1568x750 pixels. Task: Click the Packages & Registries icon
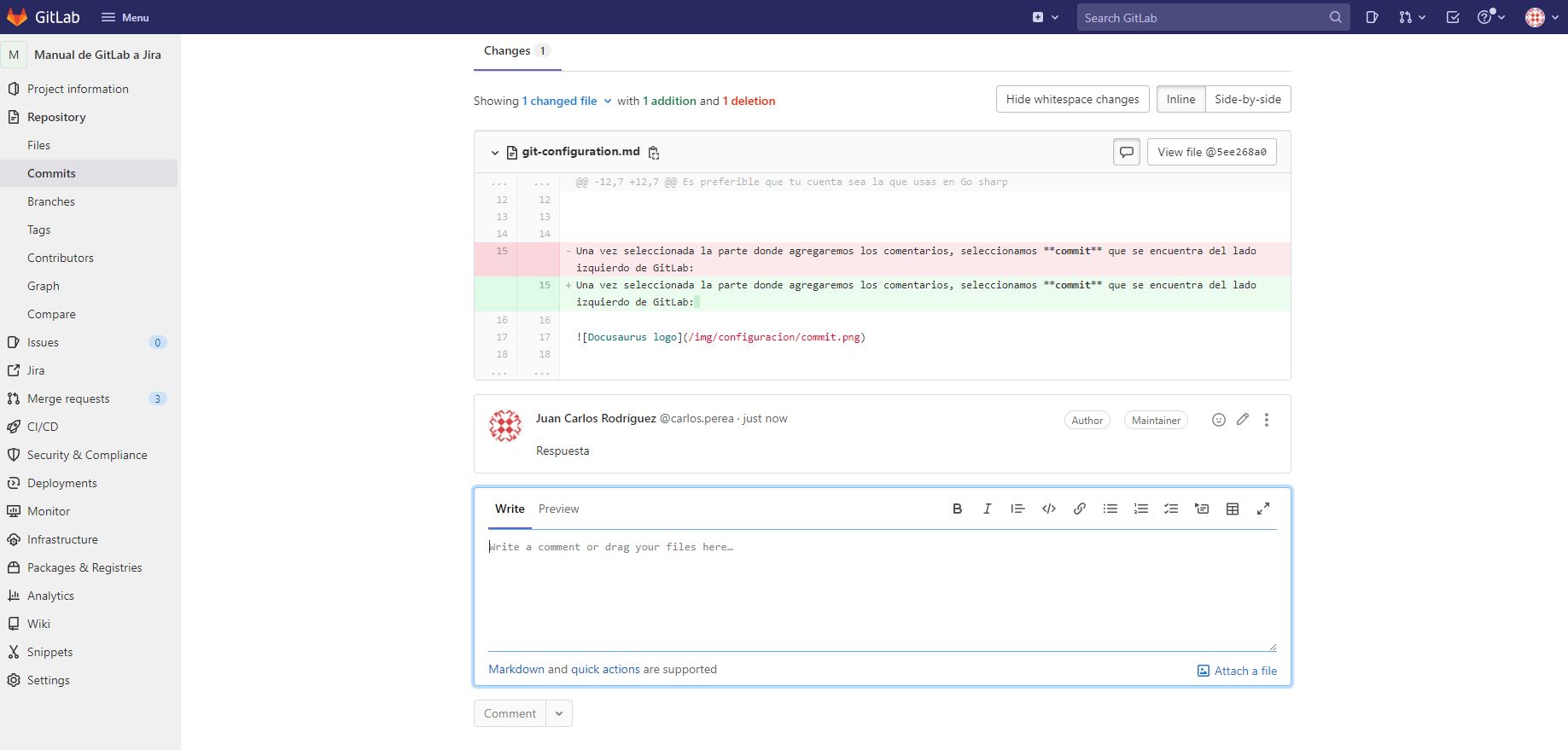point(14,567)
